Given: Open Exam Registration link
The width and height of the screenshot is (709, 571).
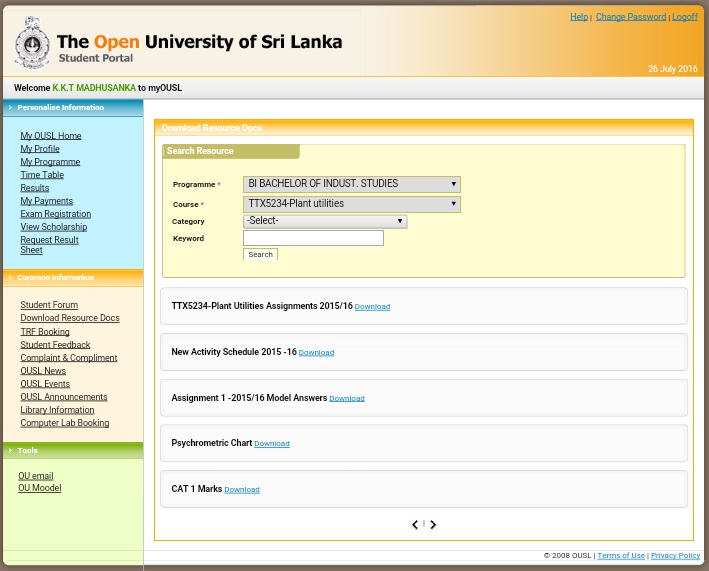Looking at the screenshot, I should coord(56,214).
